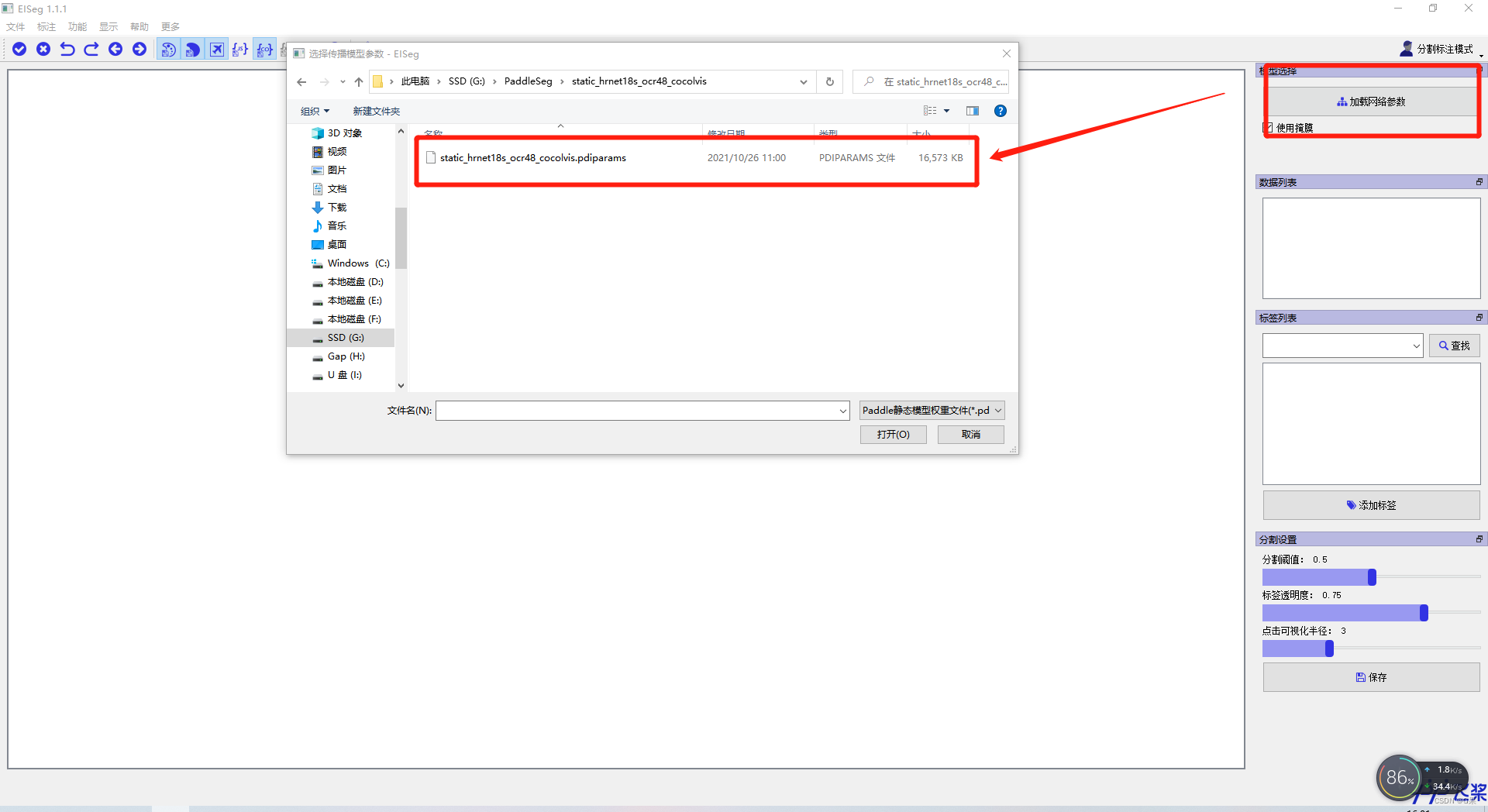Click the change view icon
This screenshot has width=1488, height=812.
click(x=930, y=111)
